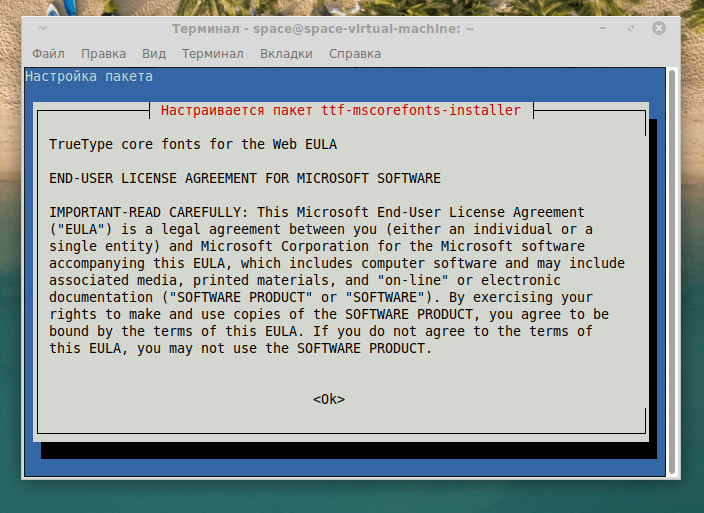The width and height of the screenshot is (704, 513).
Task: Click the window title 'Терминал - space@space-virtual-machine'
Action: click(323, 29)
